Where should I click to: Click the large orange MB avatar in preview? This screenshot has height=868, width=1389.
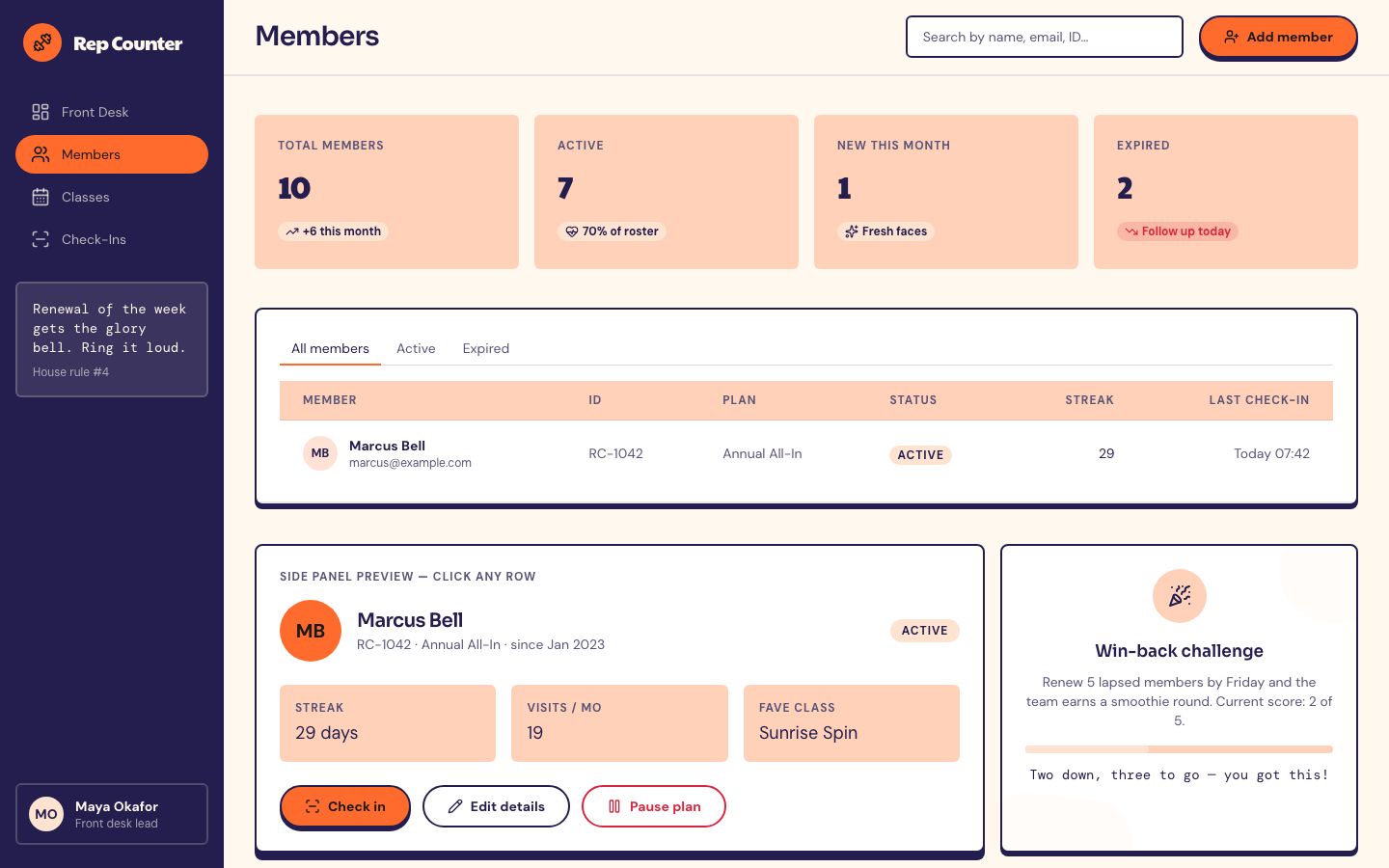(x=311, y=631)
